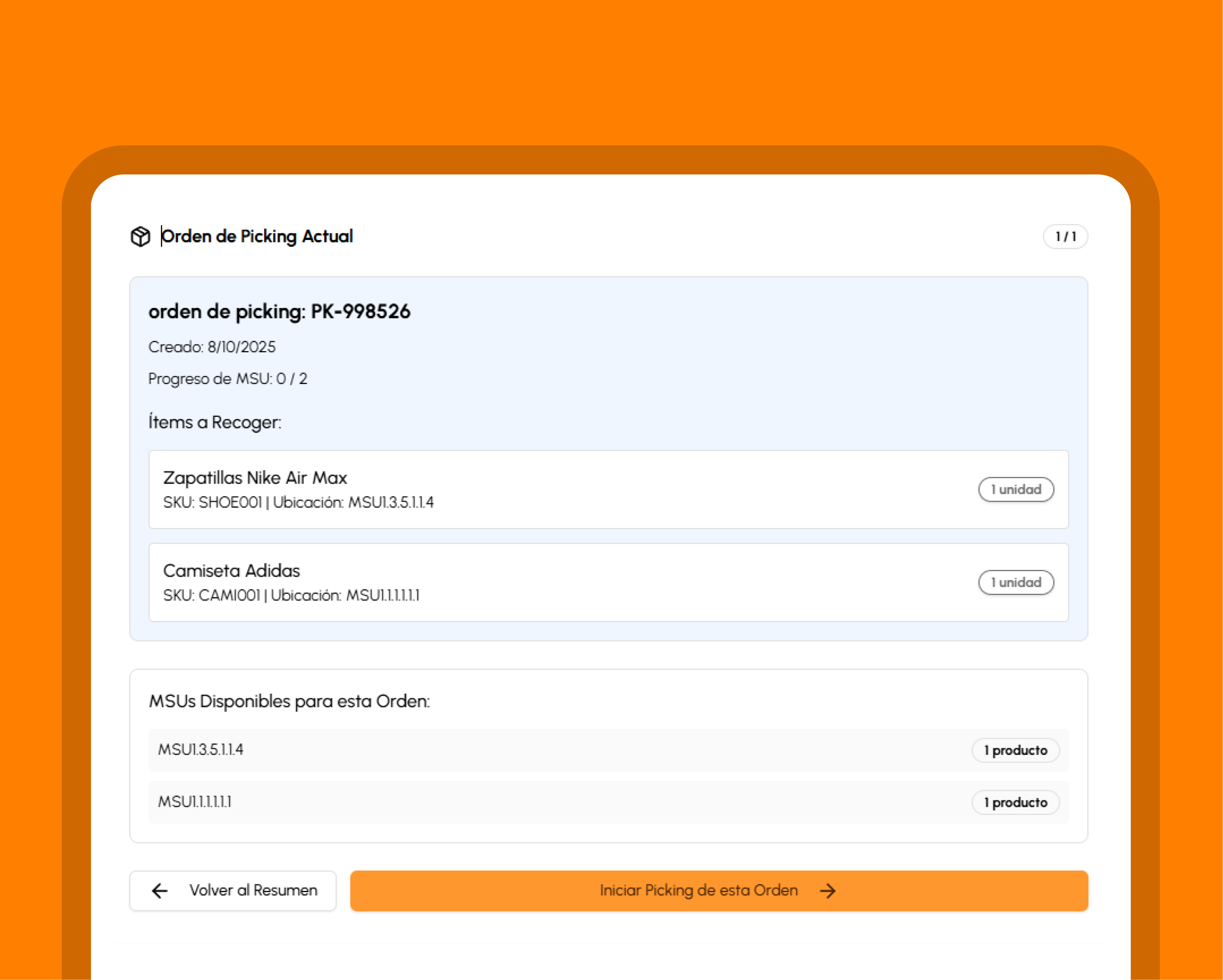Image resolution: width=1223 pixels, height=980 pixels.
Task: Click the left arrow back icon
Action: 160,891
